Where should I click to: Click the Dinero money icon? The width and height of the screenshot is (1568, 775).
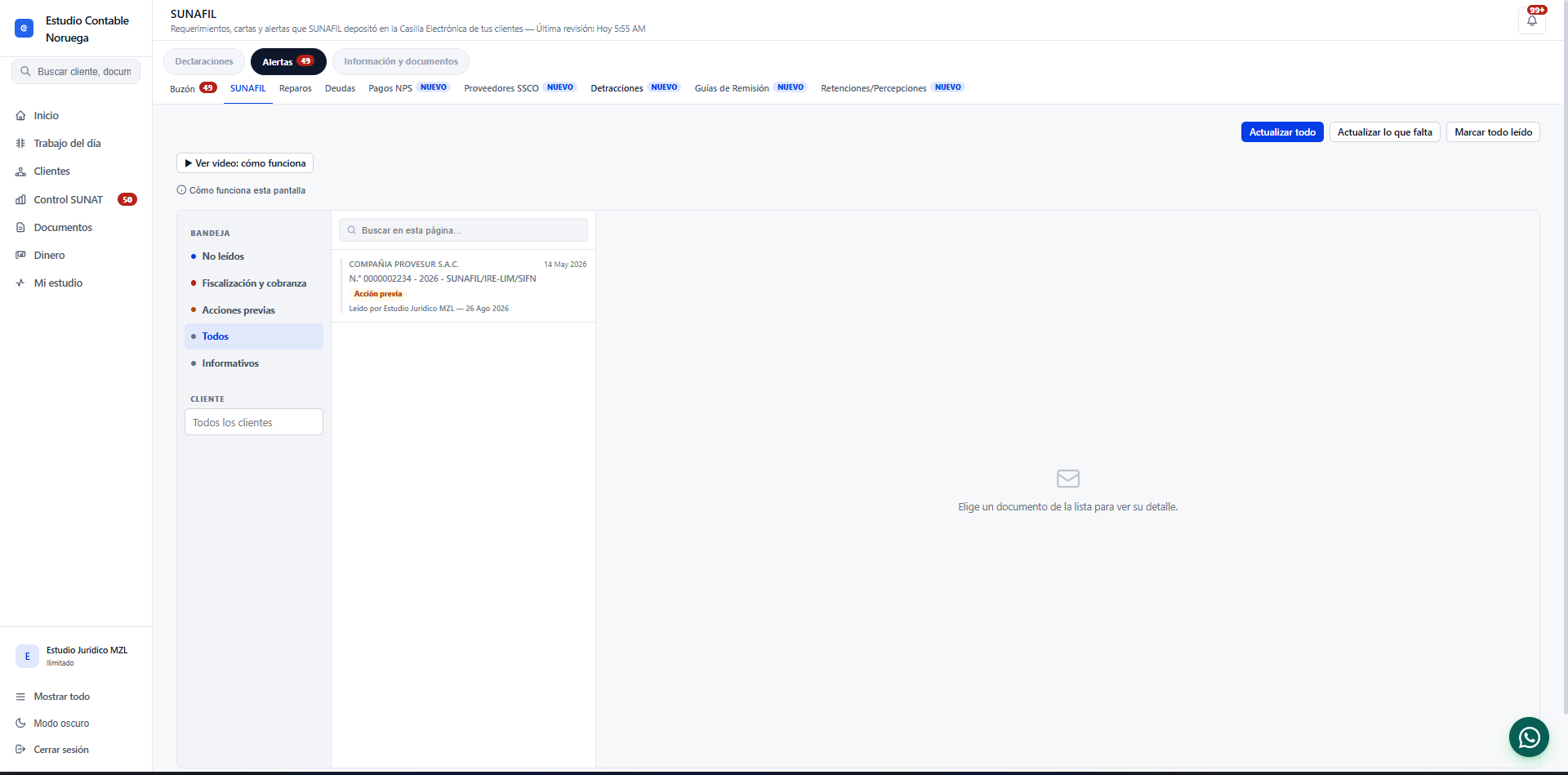point(20,256)
